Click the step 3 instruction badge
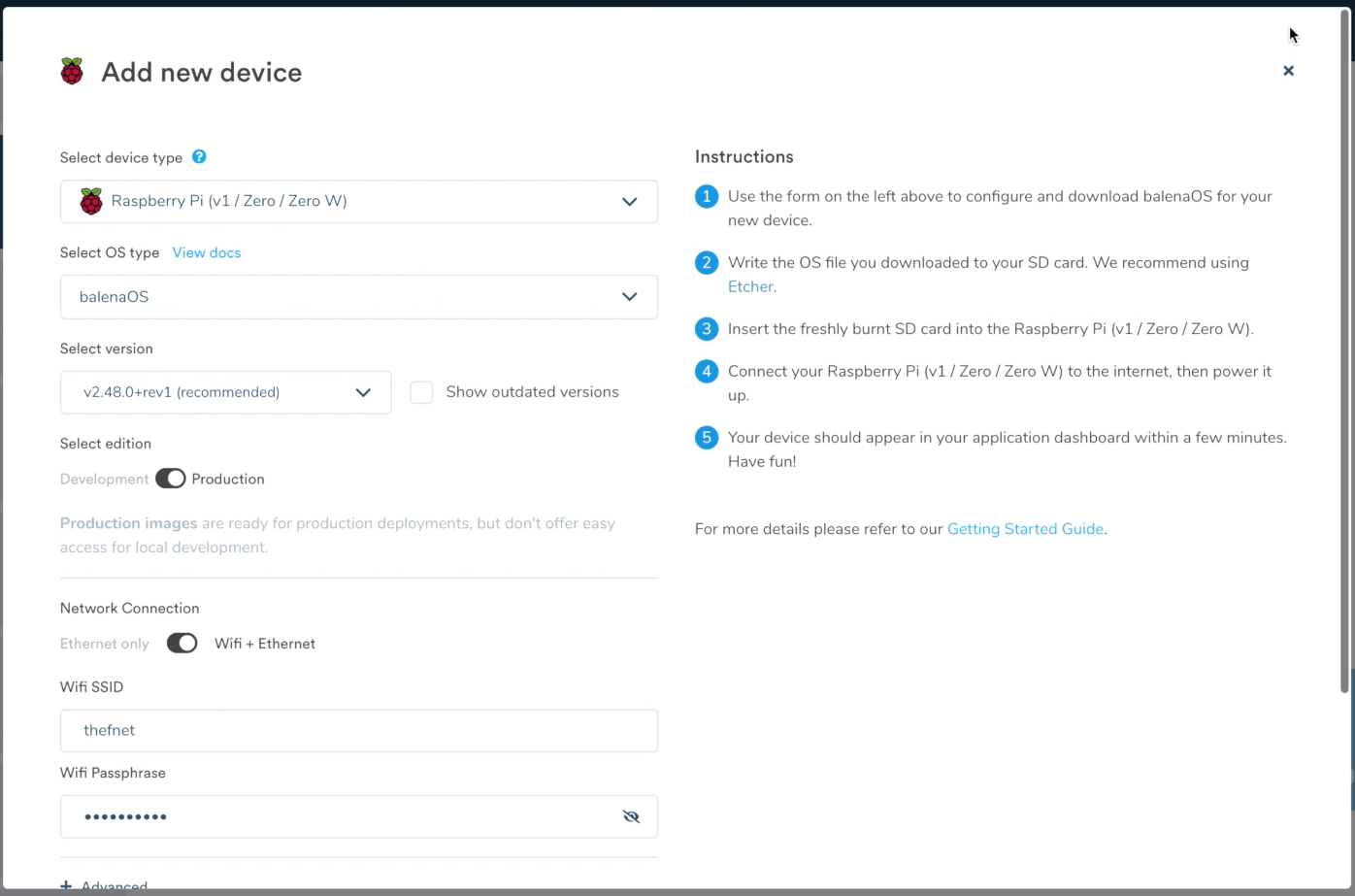This screenshot has height=896, width=1355. point(707,329)
